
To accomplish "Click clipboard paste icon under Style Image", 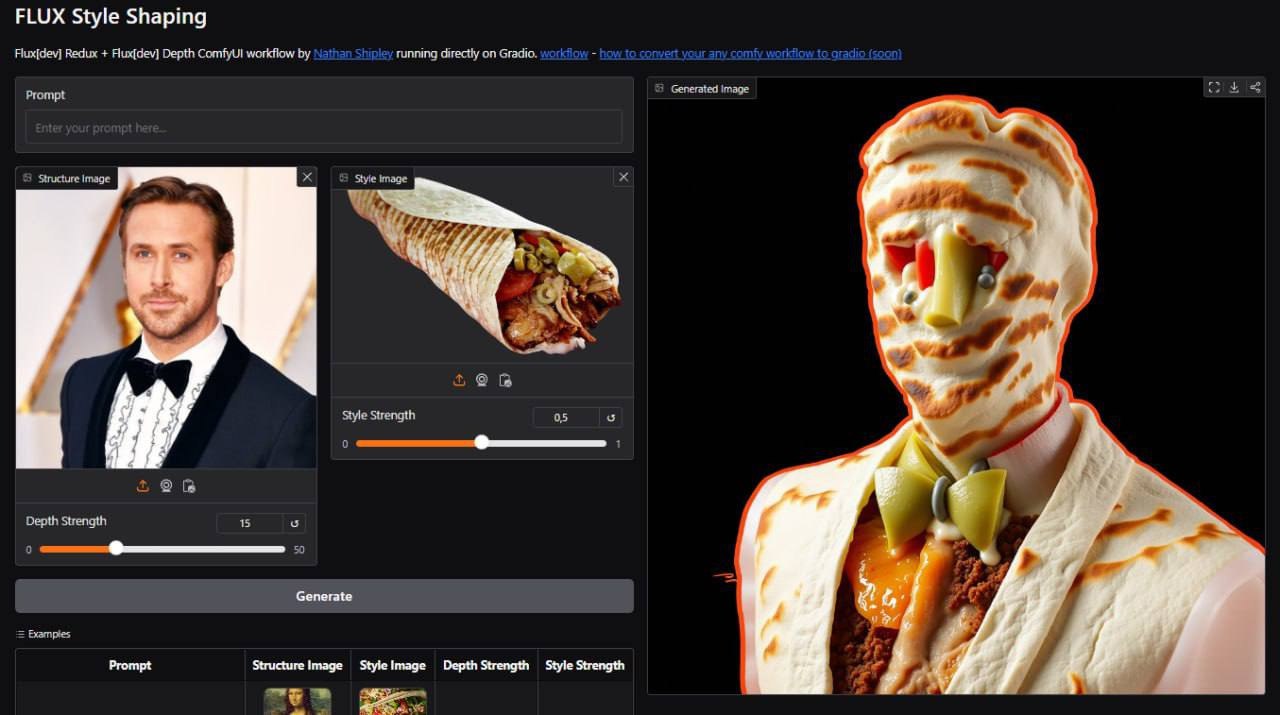I will [x=505, y=380].
